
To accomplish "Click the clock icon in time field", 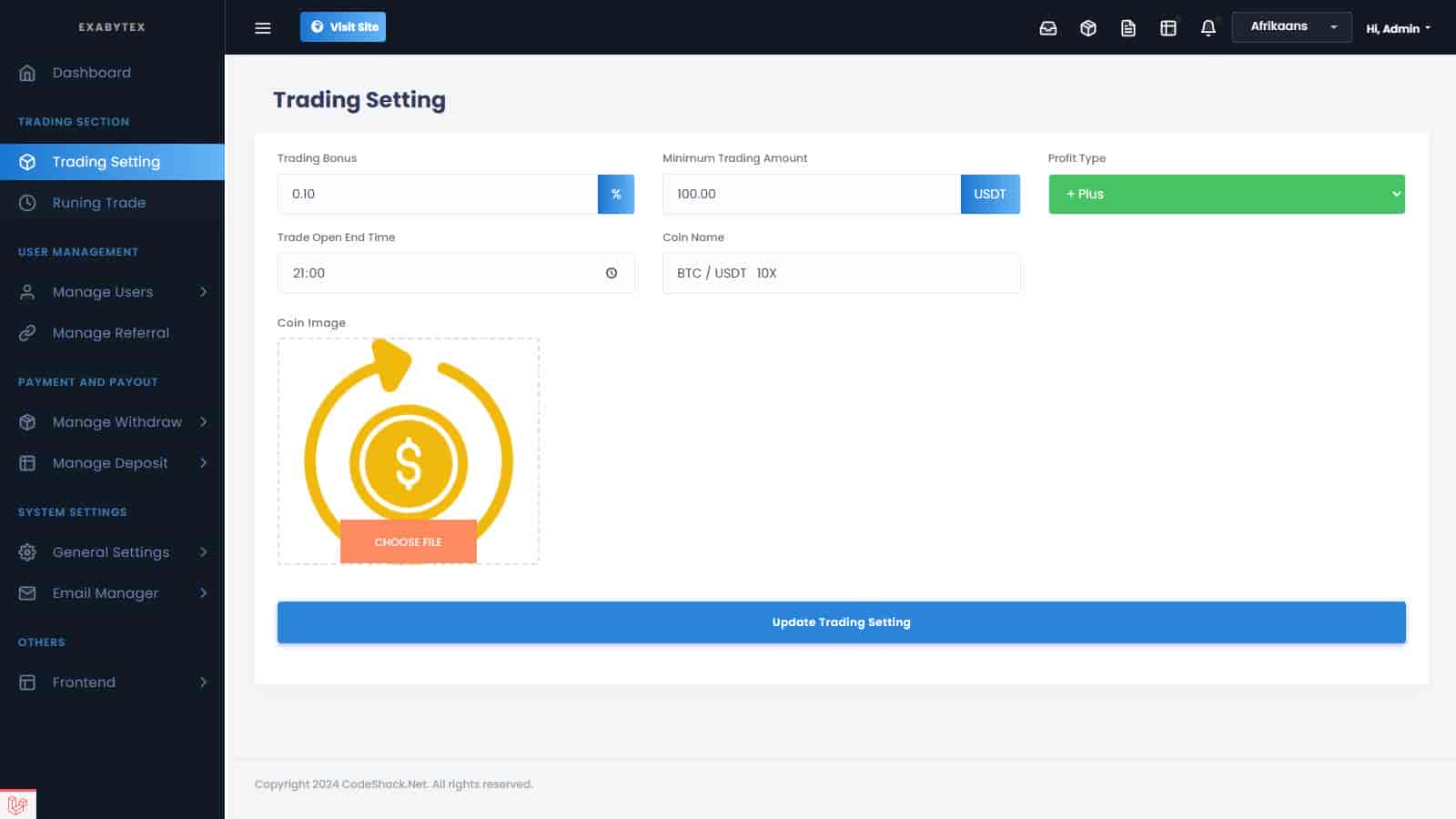I will click(x=612, y=273).
